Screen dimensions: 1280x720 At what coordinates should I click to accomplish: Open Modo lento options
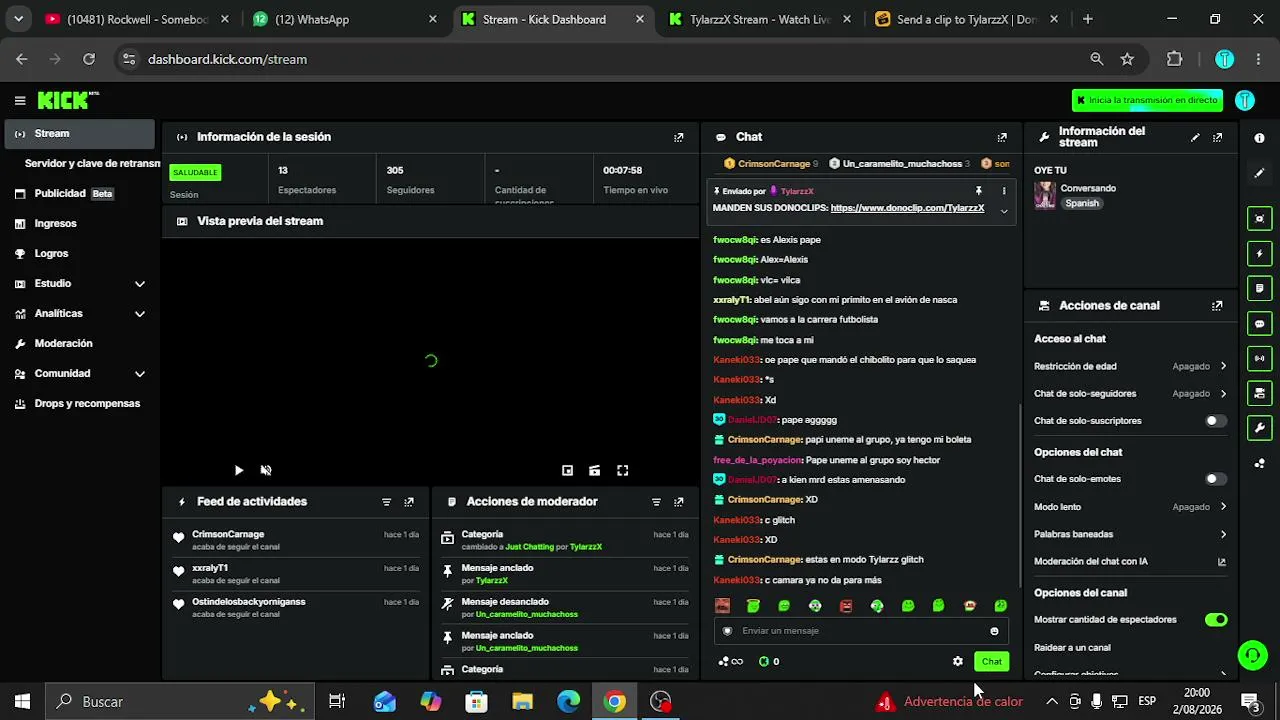point(1130,507)
